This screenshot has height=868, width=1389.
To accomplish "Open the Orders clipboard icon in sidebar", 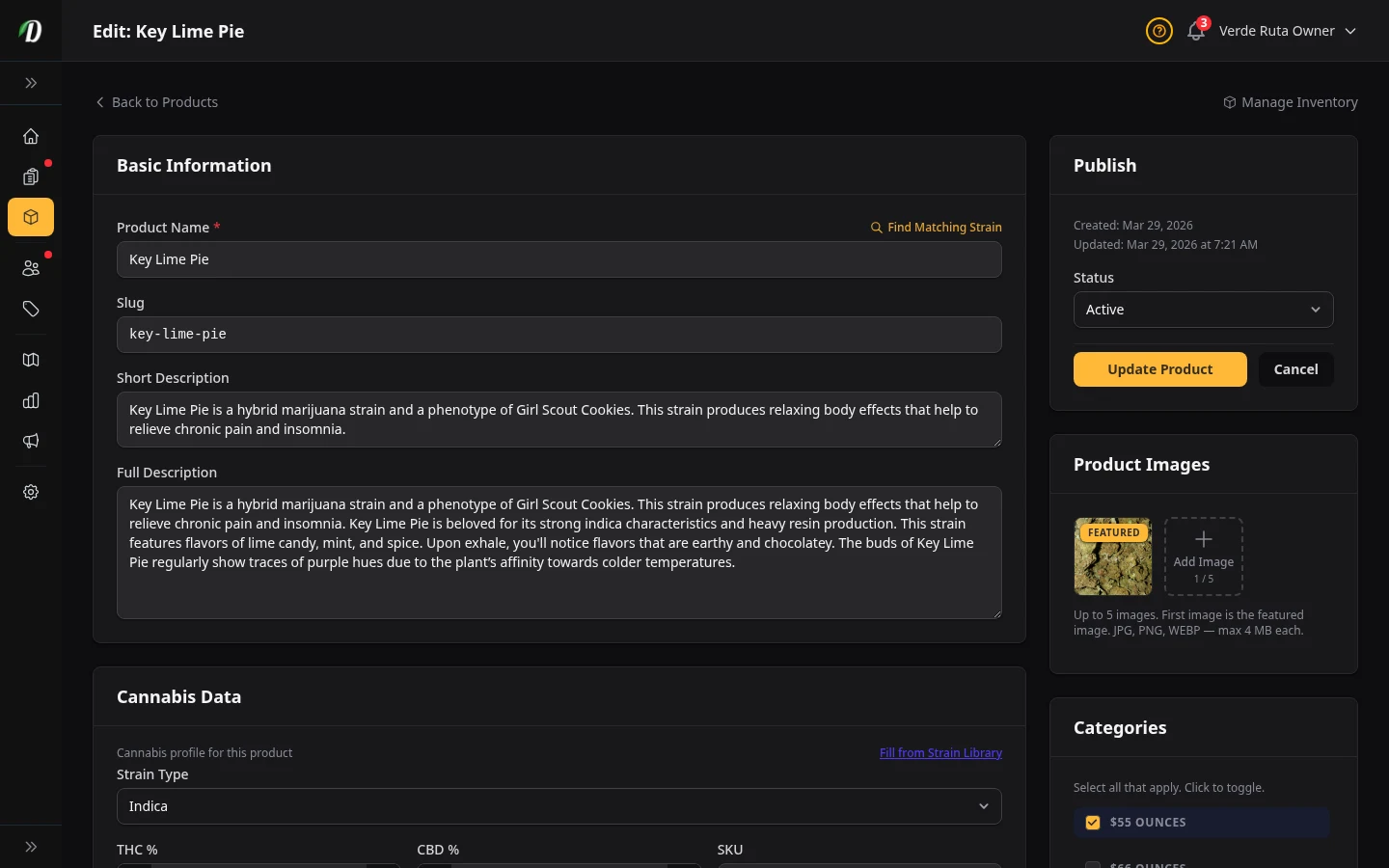I will tap(30, 176).
